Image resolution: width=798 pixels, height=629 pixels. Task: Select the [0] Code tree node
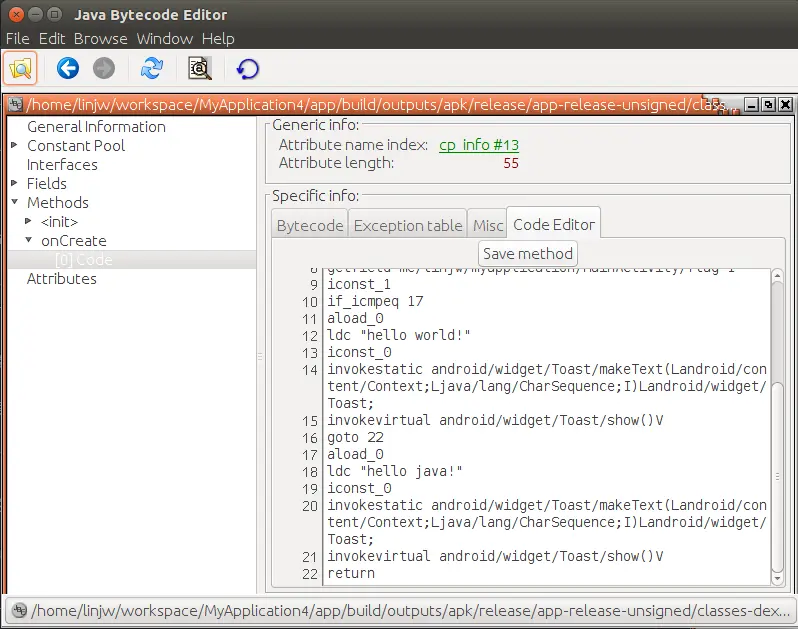(x=83, y=260)
